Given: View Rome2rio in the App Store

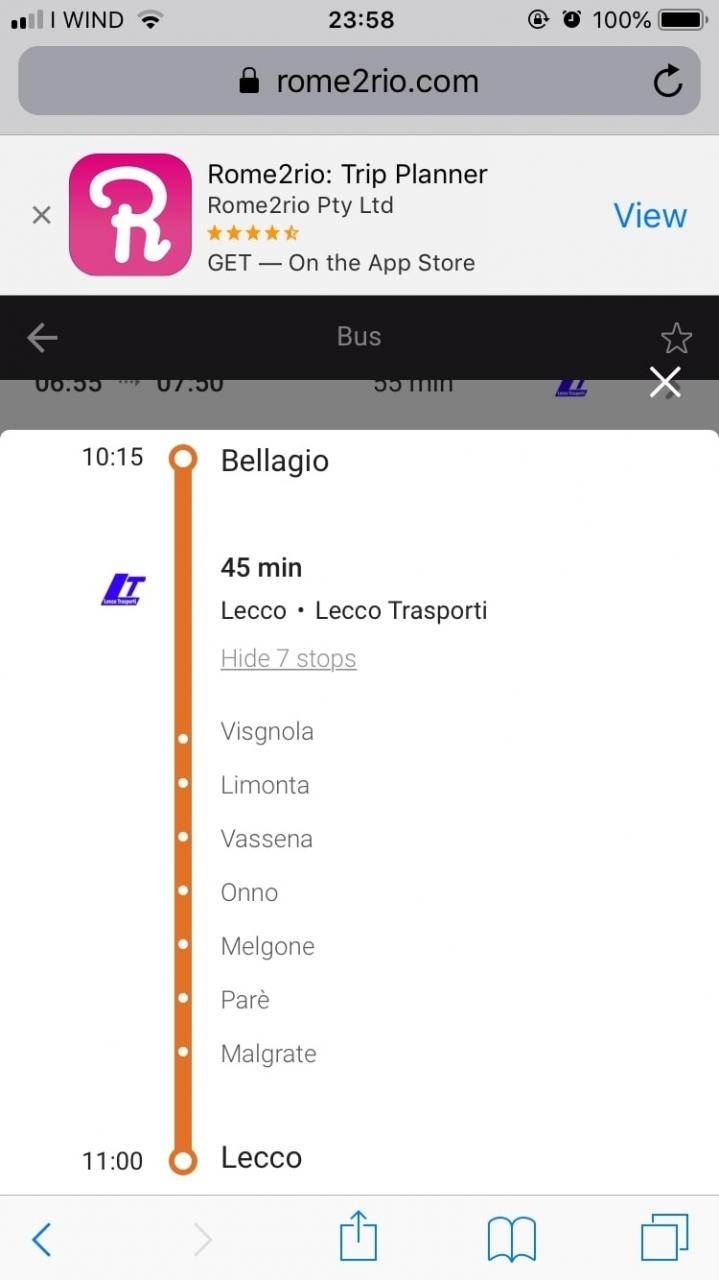Looking at the screenshot, I should pyautogui.click(x=650, y=216).
